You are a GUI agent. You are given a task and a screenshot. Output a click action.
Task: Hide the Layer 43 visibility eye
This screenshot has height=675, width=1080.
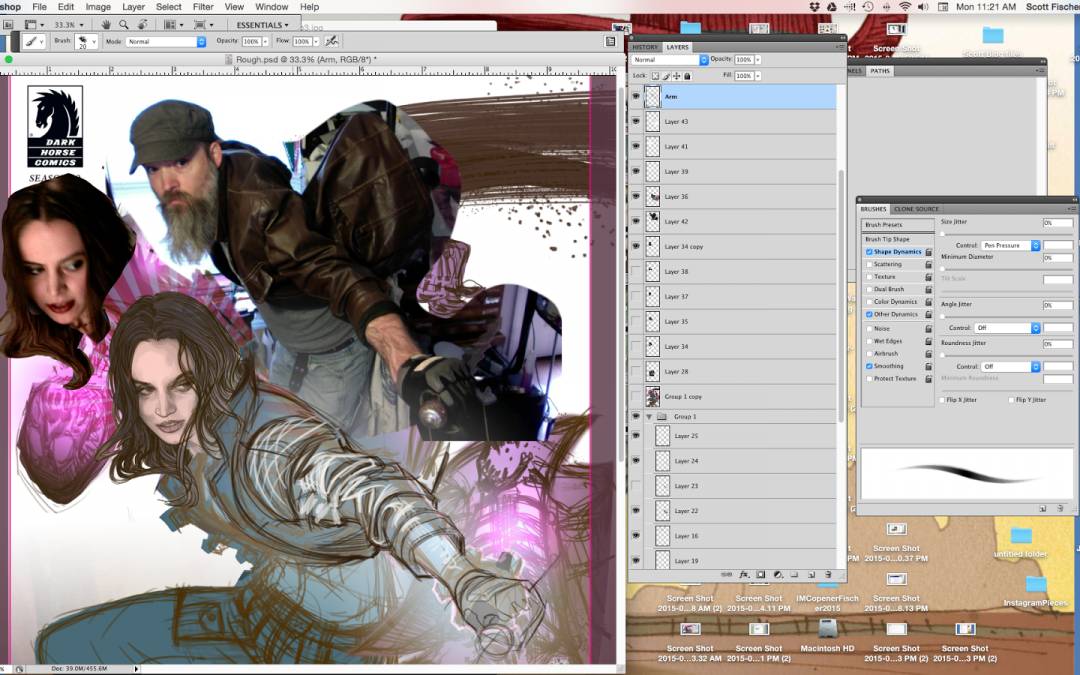click(x=636, y=121)
